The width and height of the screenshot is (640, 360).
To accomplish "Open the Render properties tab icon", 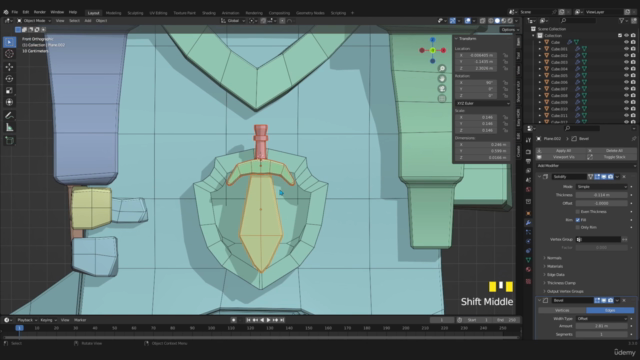I will pos(528,151).
